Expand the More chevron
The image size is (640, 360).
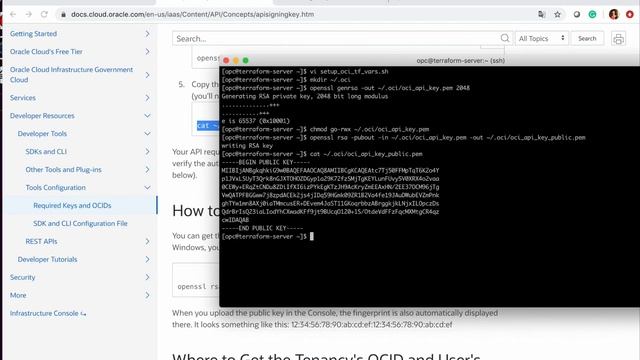coord(147,296)
